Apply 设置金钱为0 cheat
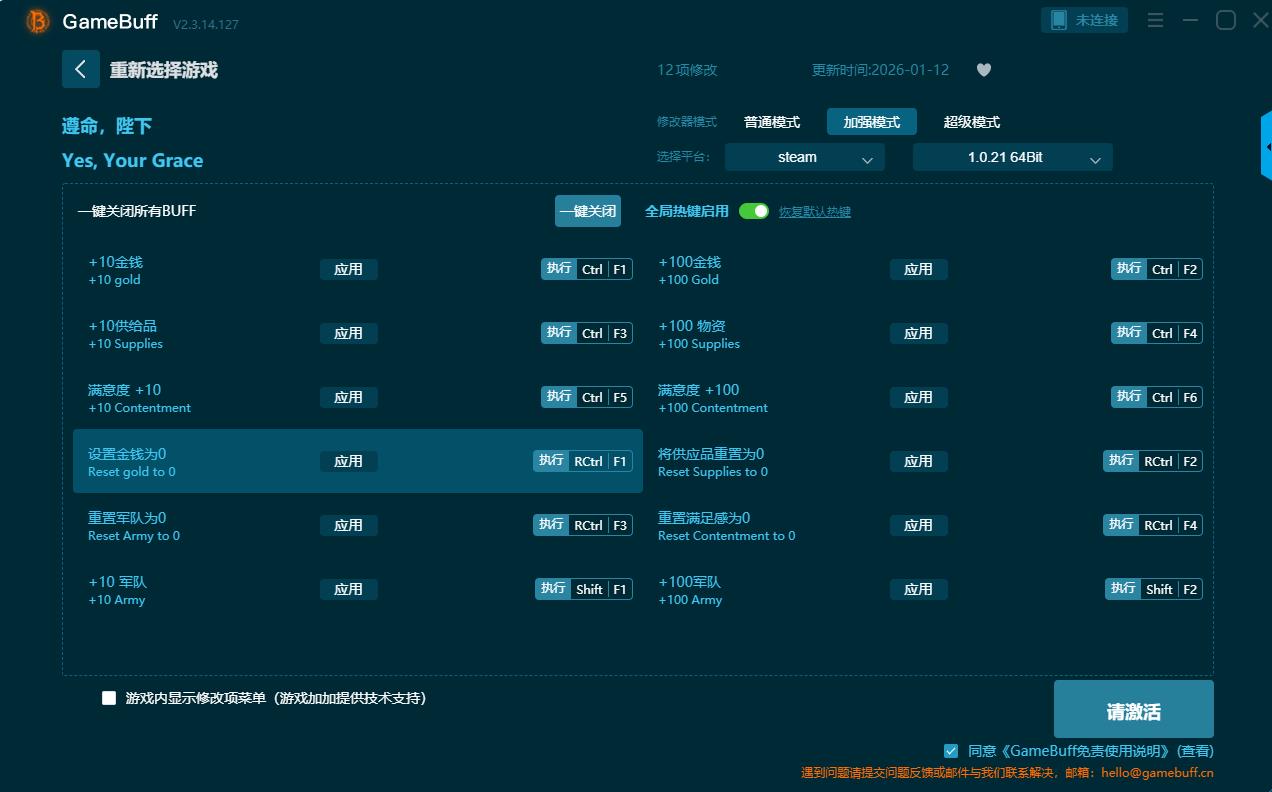This screenshot has width=1272, height=792. pyautogui.click(x=349, y=461)
